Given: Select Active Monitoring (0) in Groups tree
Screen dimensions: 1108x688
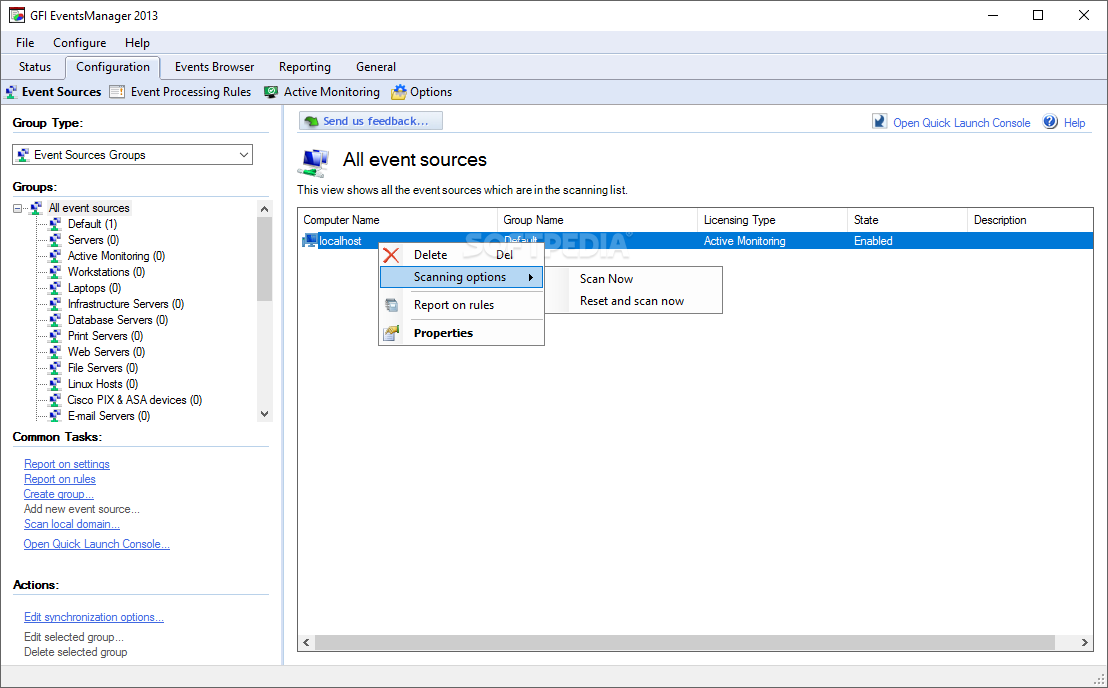Looking at the screenshot, I should [117, 256].
